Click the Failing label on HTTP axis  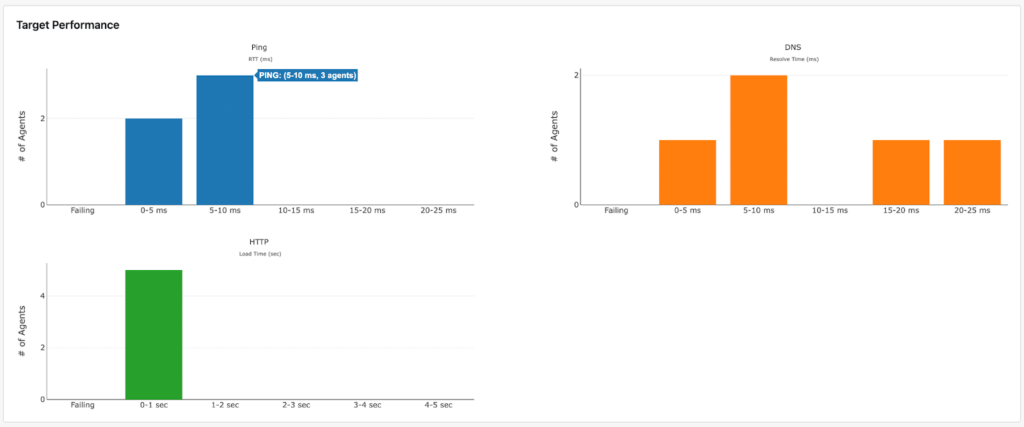(83, 405)
